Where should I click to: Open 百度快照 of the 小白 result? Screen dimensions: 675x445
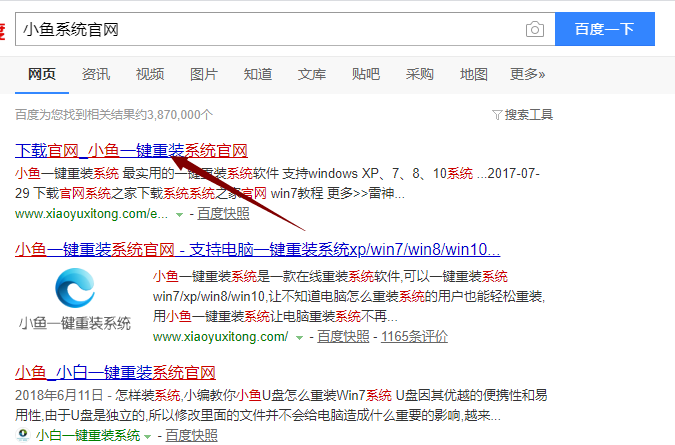pyautogui.click(x=192, y=436)
